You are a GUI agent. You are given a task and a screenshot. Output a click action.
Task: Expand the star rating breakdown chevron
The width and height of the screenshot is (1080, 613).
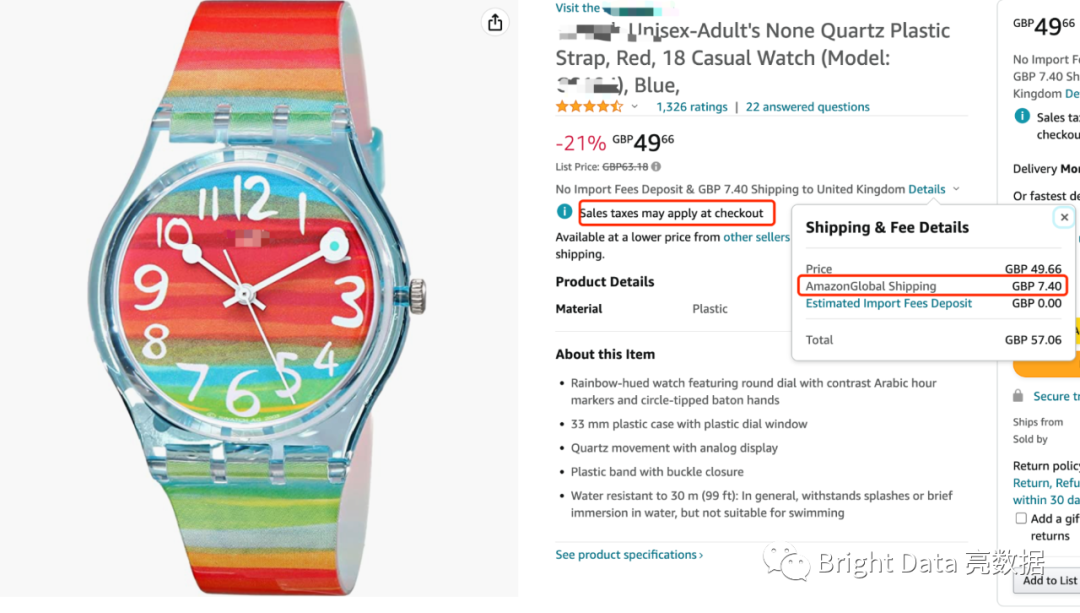pyautogui.click(x=634, y=107)
